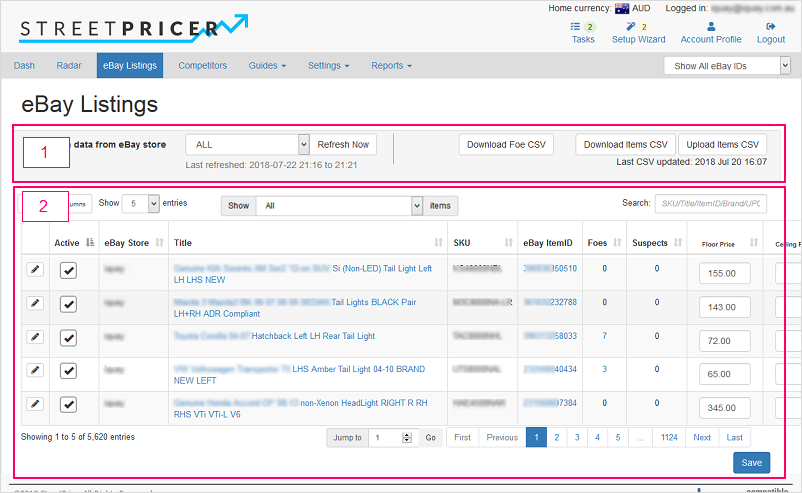Toggle Active checkbox for floor price 143.00 row

click(68, 304)
